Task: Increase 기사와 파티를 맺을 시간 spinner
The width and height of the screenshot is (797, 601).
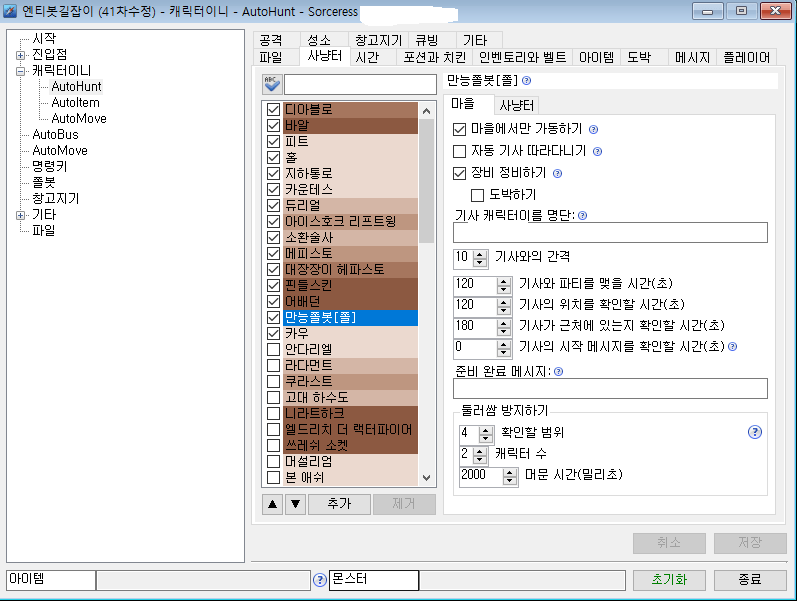Action: click(504, 282)
